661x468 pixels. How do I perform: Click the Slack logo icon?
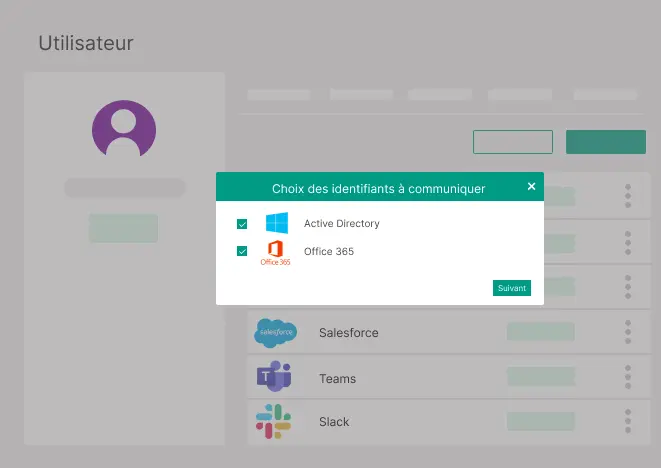[x=274, y=421]
